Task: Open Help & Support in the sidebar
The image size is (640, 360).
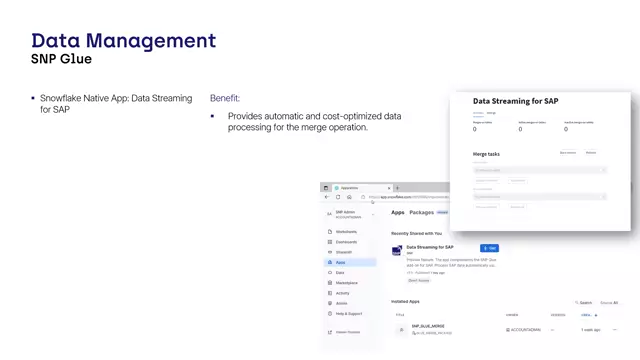Action: coord(349,314)
